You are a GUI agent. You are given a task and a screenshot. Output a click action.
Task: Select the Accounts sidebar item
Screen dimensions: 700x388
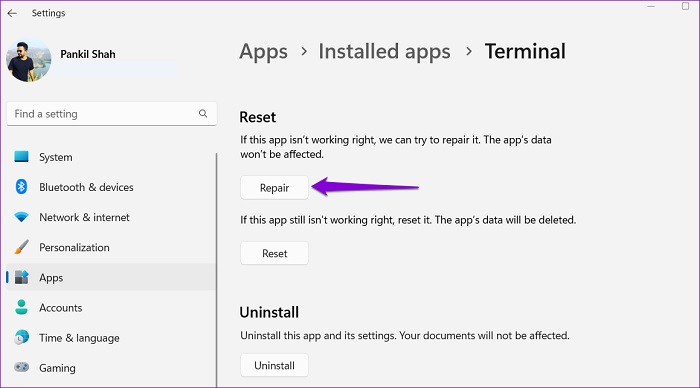point(111,307)
